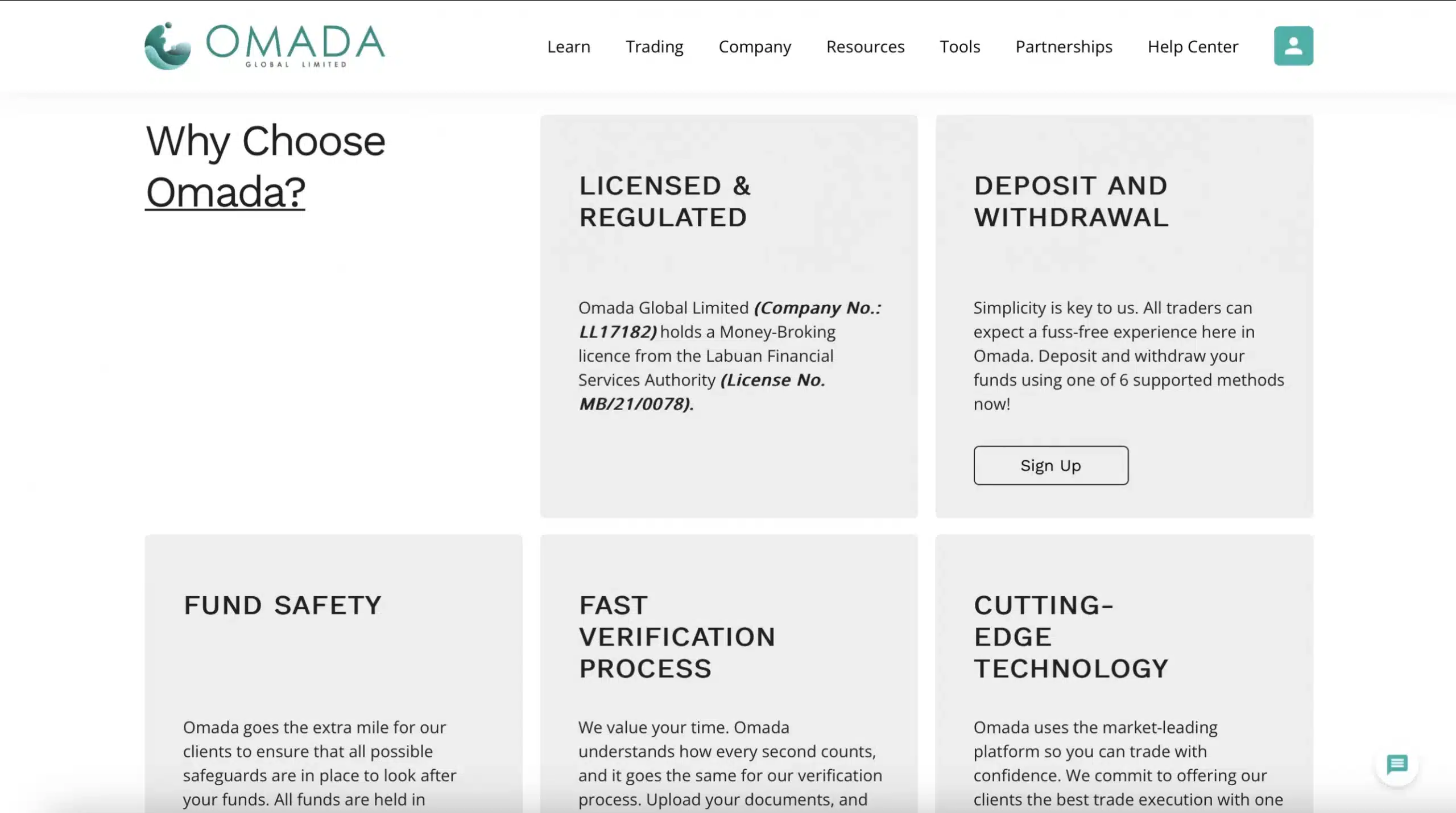This screenshot has height=813, width=1456.
Task: Click the Company No. LL17182 text
Action: tap(730, 320)
